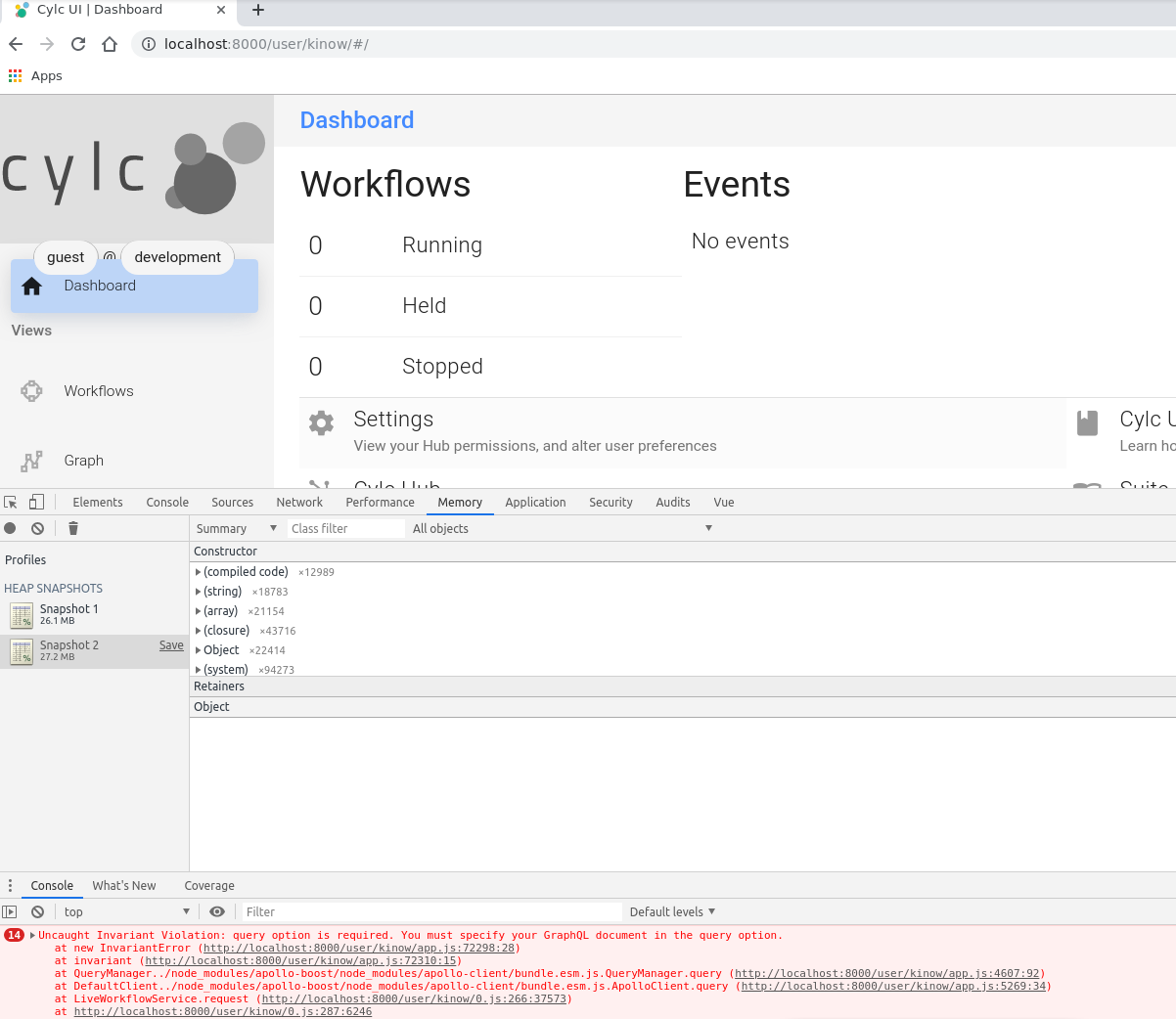This screenshot has width=1176, height=1019.
Task: Take a new heap snapshot with record button
Action: [x=10, y=528]
